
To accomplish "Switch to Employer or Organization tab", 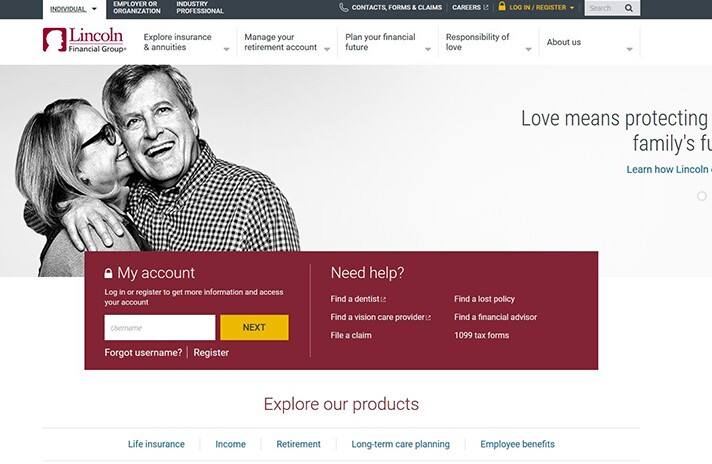I will point(135,8).
